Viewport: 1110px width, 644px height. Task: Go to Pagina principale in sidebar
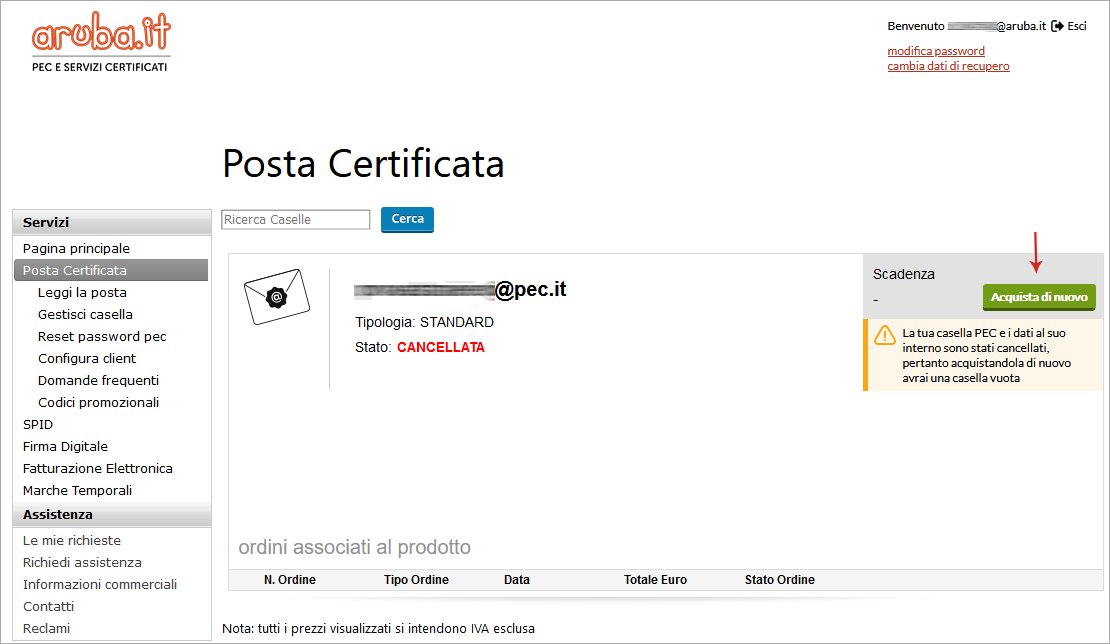click(76, 248)
